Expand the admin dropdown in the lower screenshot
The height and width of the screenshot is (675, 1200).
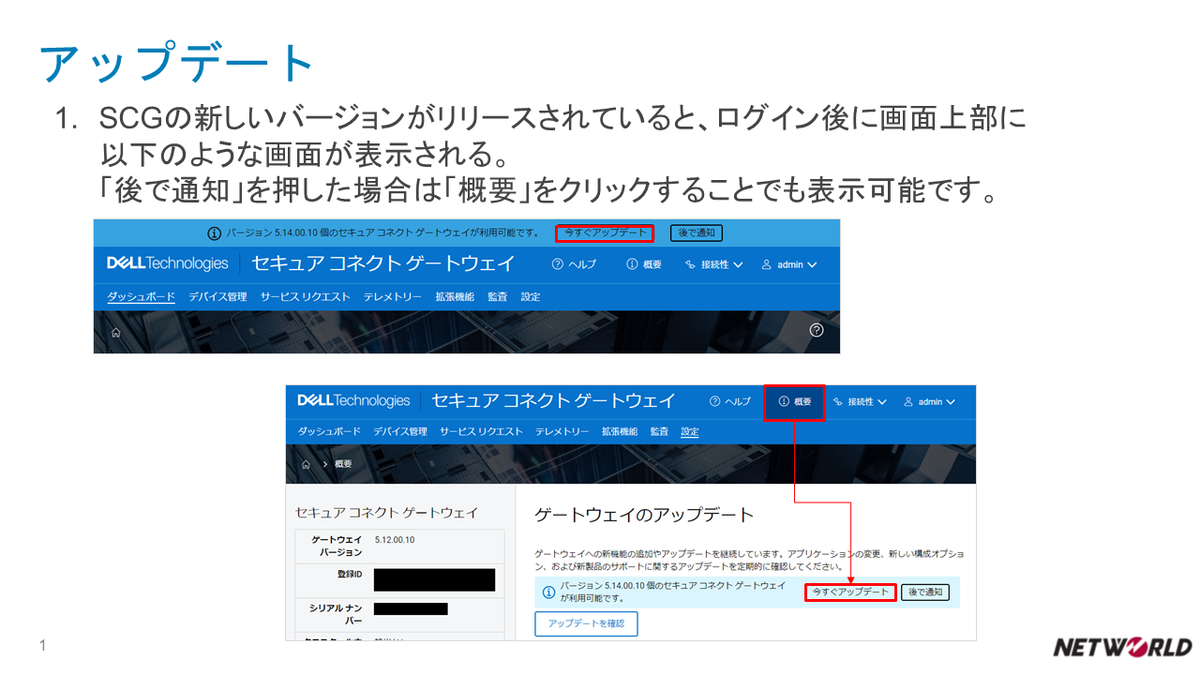[929, 401]
